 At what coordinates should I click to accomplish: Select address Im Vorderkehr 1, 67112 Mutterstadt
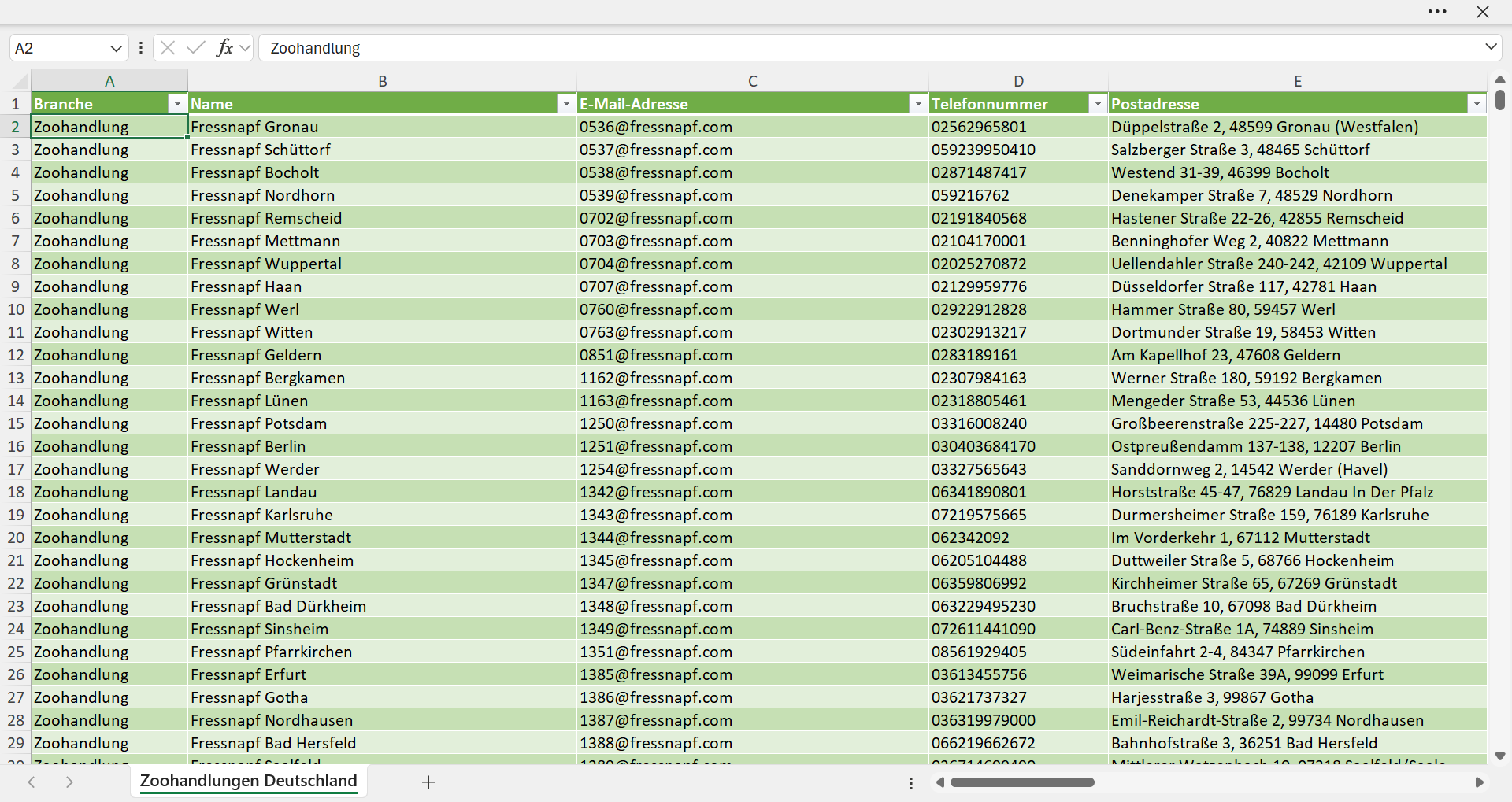[x=1298, y=538]
